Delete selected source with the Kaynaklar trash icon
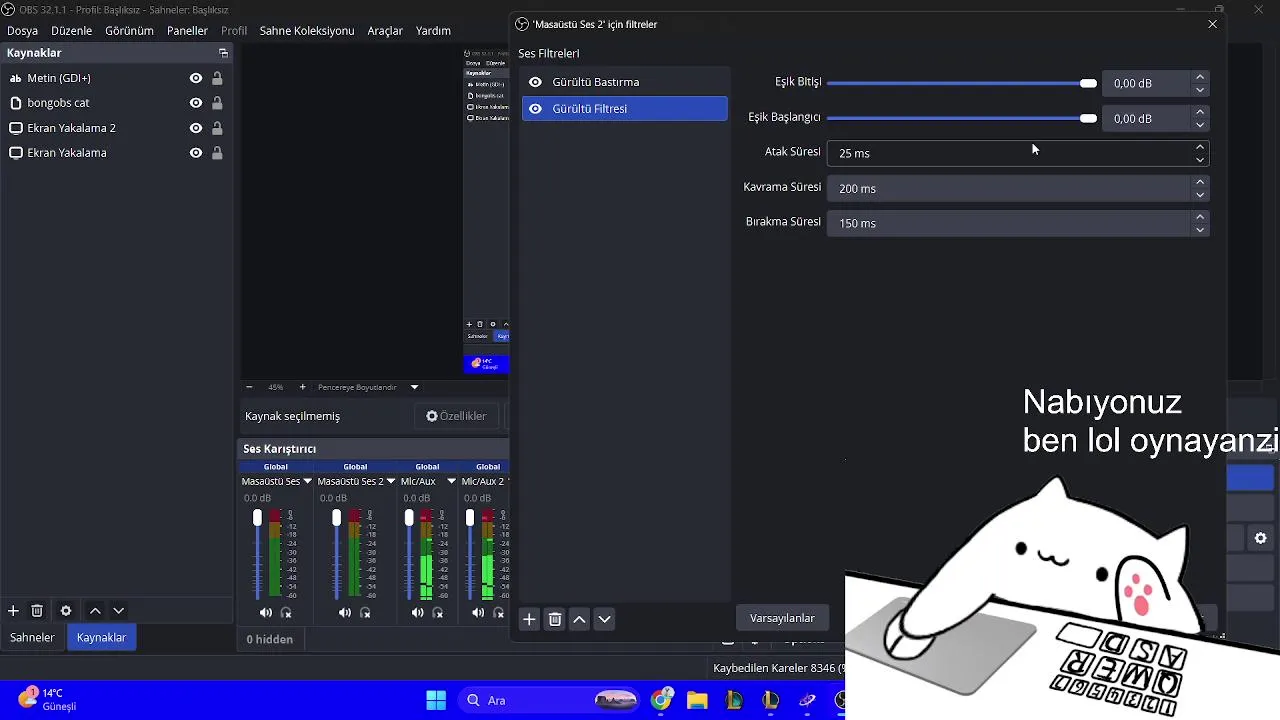1280x720 pixels. [x=37, y=611]
